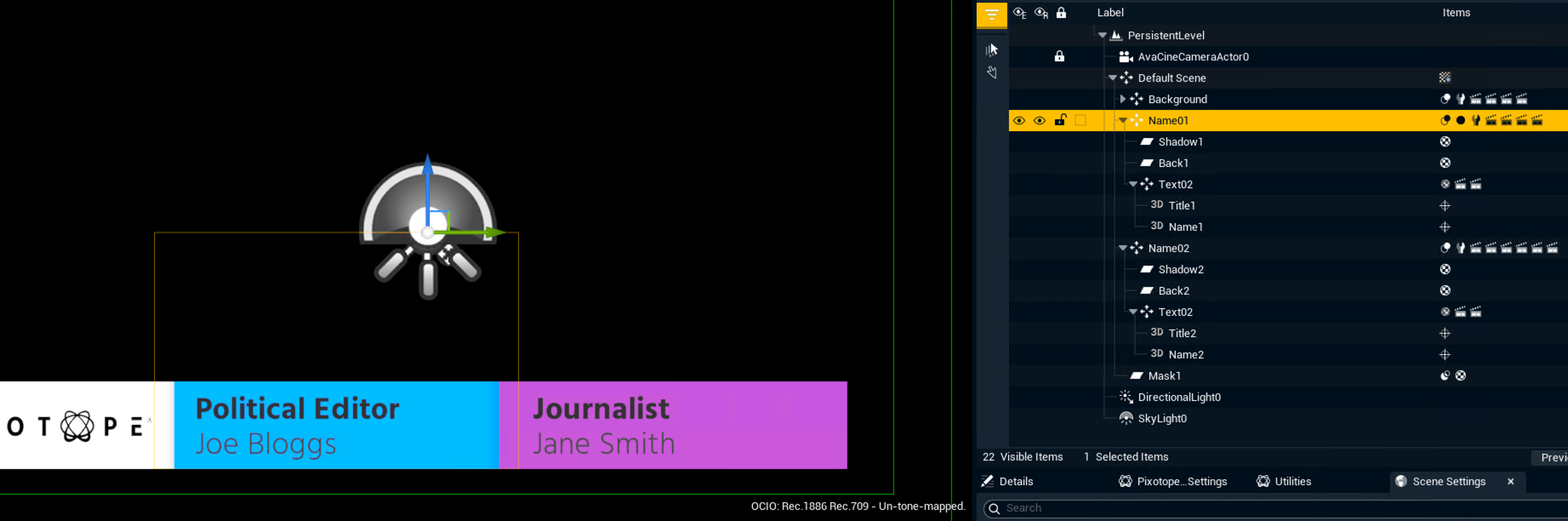Screen dimensions: 1568x521
Task: Click the editor visibility column header icon
Action: tap(1019, 13)
